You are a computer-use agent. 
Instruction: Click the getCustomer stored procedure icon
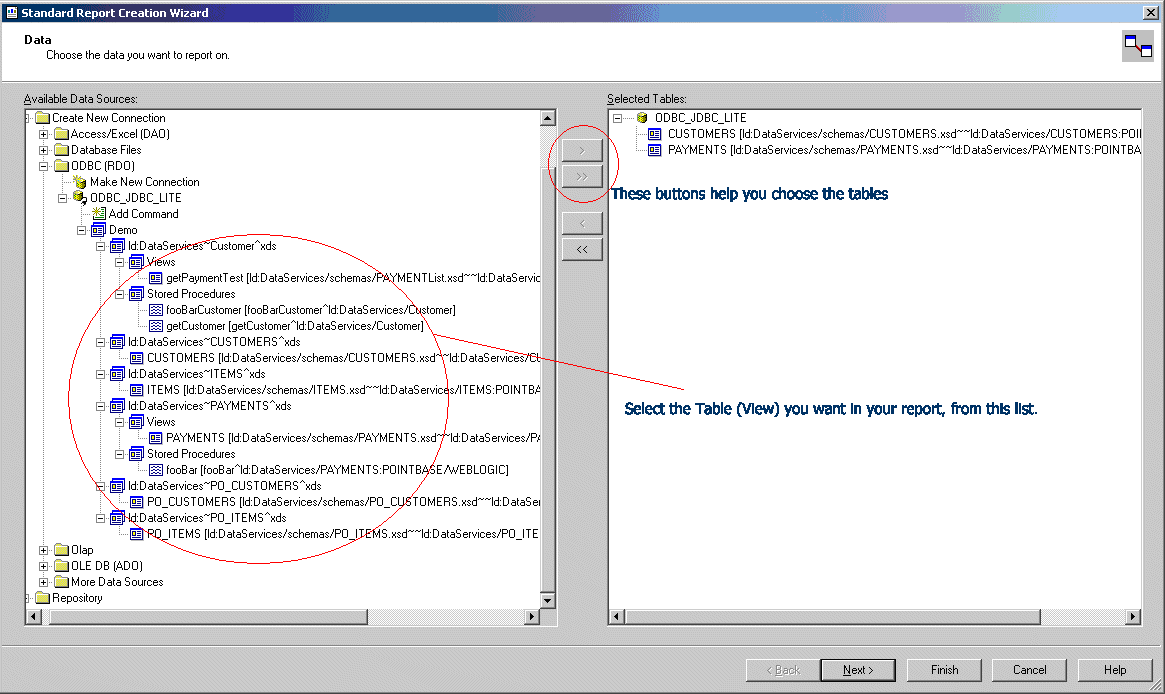pyautogui.click(x=156, y=326)
